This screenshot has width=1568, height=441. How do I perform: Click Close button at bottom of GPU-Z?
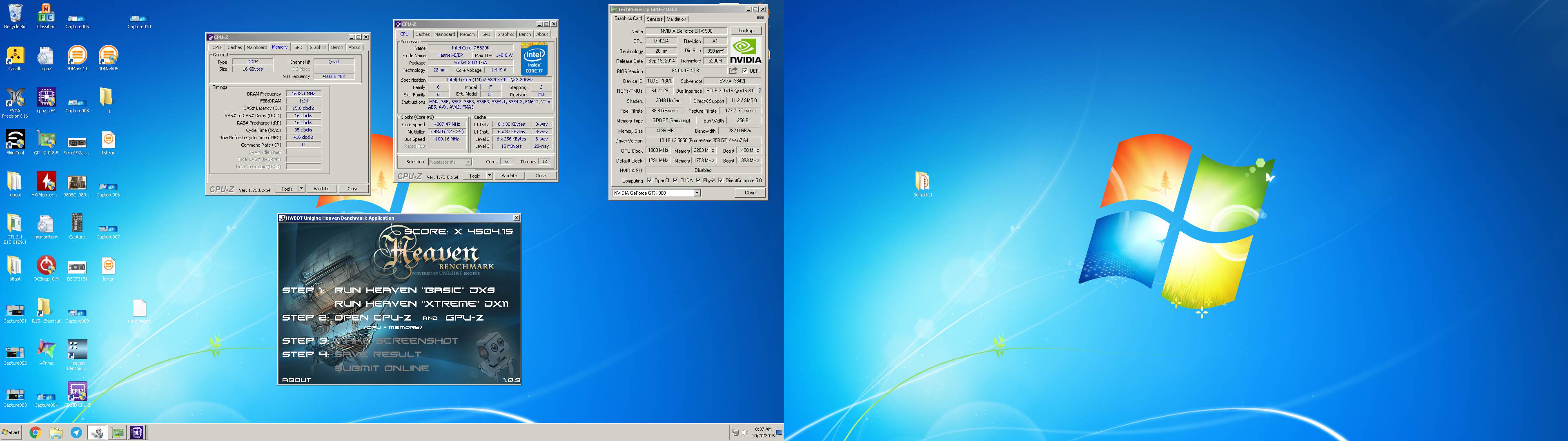[750, 192]
